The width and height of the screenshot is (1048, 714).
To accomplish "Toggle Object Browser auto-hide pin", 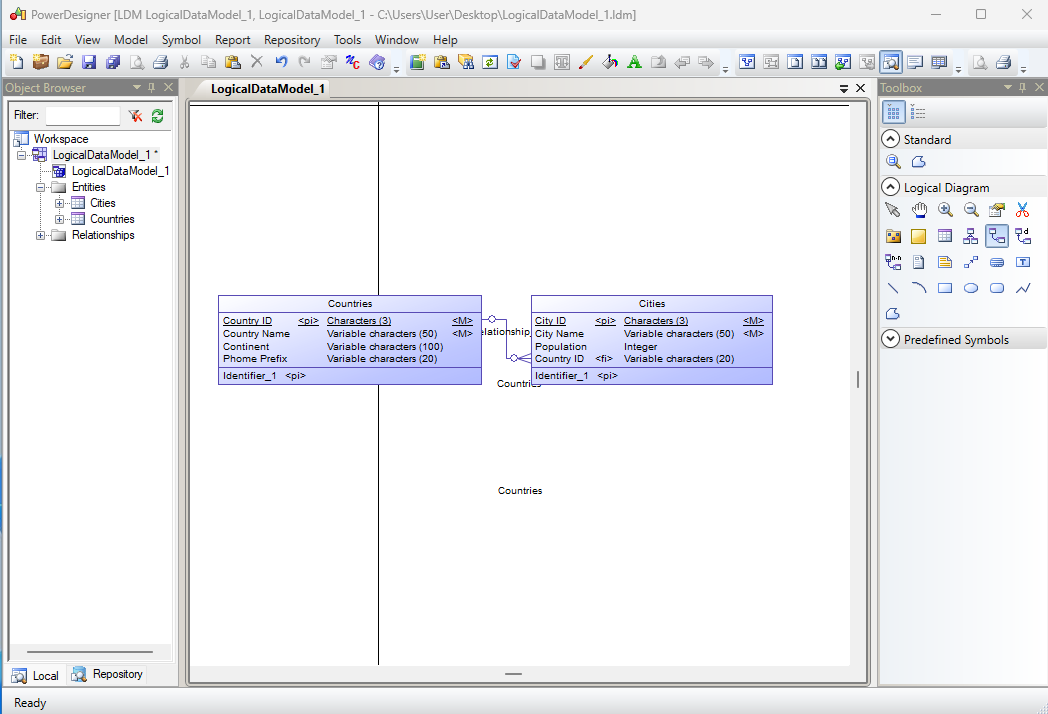I will [x=152, y=88].
